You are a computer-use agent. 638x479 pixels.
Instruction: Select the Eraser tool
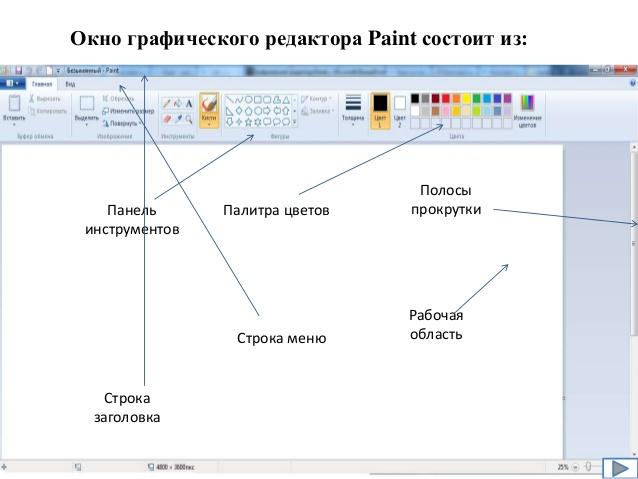[167, 119]
